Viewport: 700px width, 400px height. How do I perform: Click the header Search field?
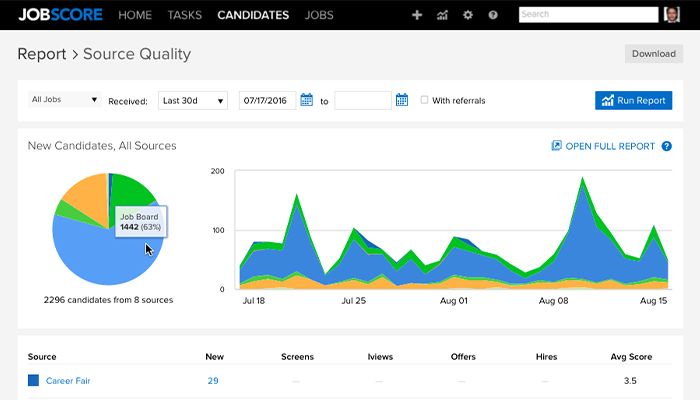[587, 15]
